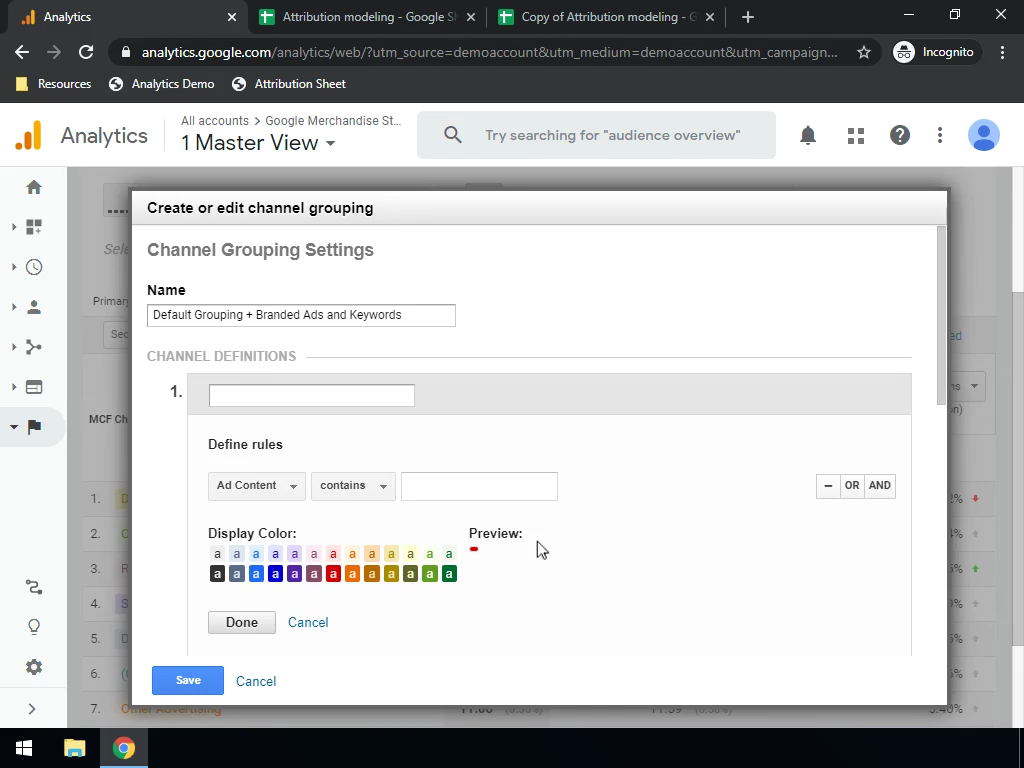This screenshot has width=1024, height=768.
Task: Click the browser address bar URL
Action: pyautogui.click(x=489, y=52)
